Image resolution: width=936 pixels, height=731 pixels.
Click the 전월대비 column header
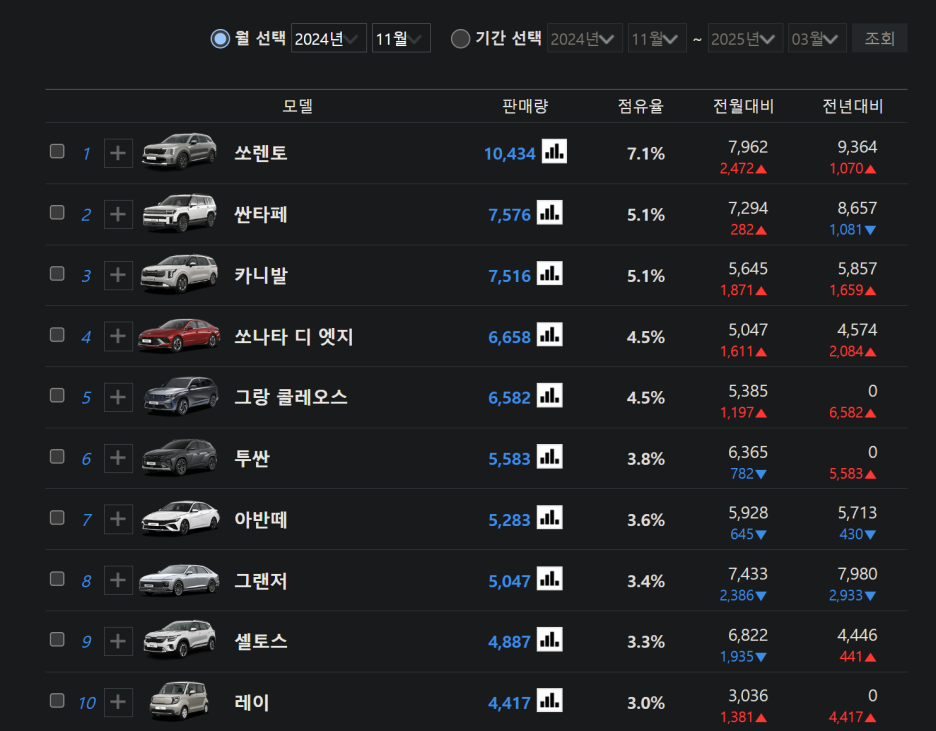pos(743,106)
